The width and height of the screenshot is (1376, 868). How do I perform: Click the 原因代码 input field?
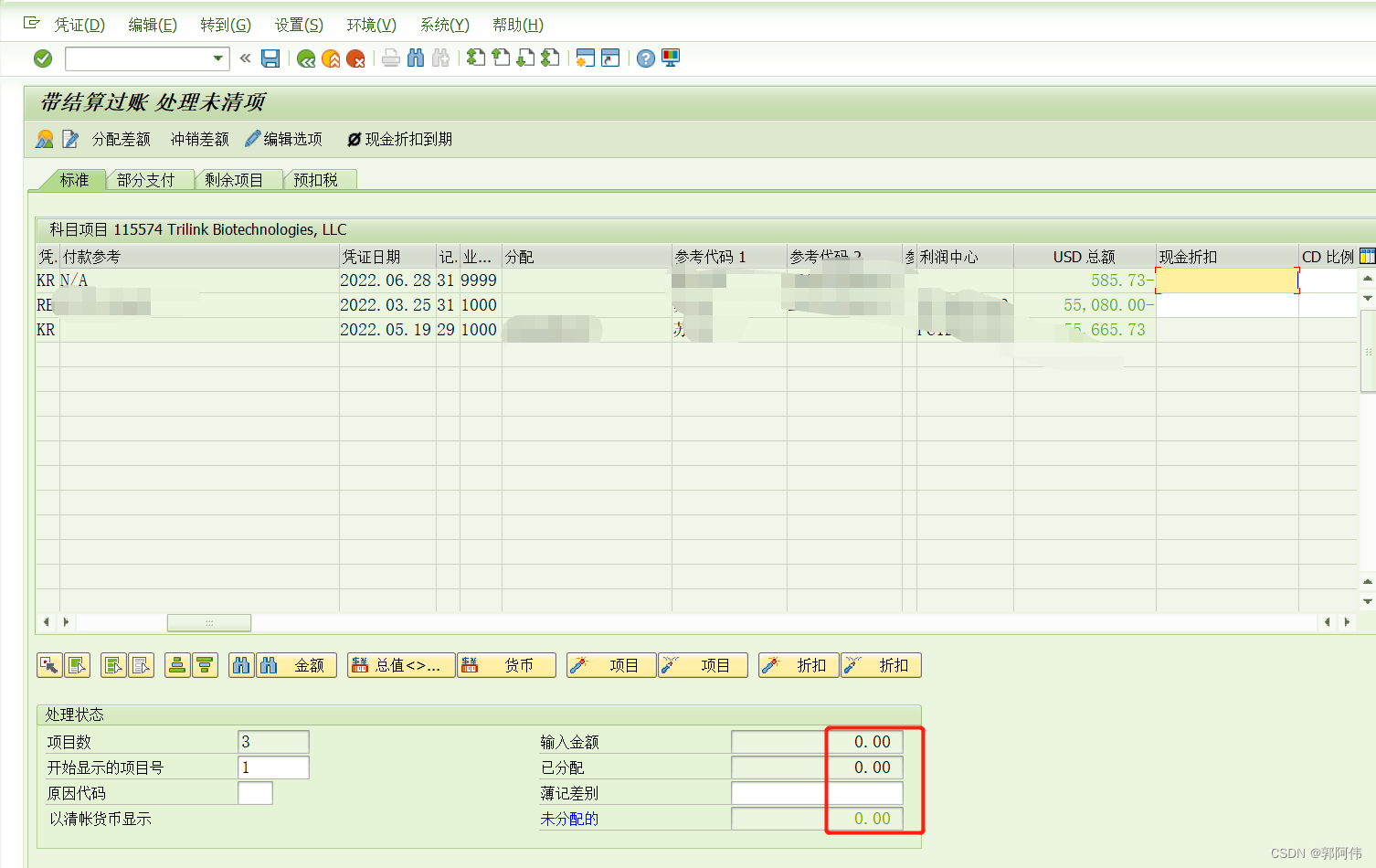click(x=255, y=793)
